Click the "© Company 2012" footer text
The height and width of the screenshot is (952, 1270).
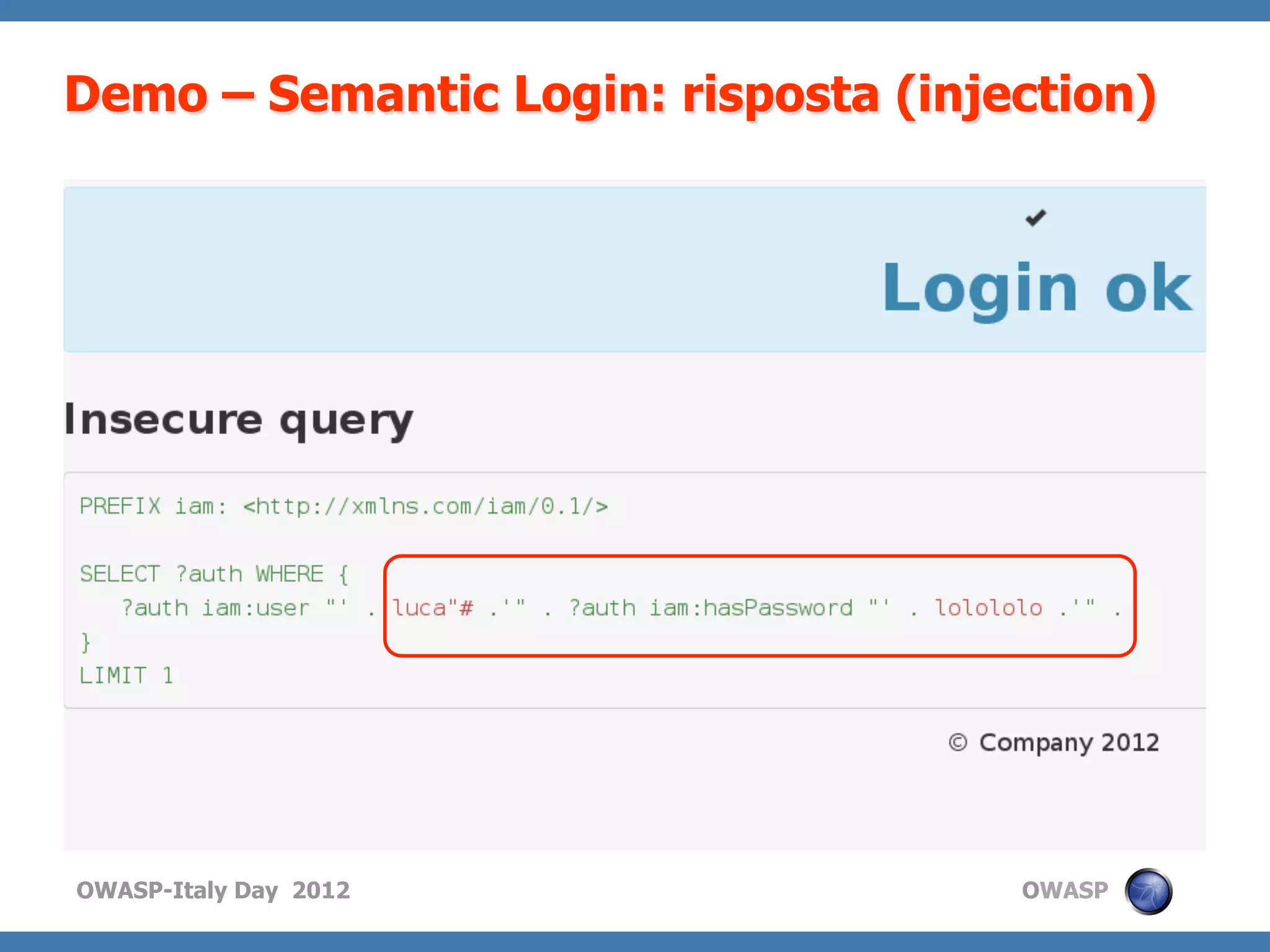tap(1054, 743)
